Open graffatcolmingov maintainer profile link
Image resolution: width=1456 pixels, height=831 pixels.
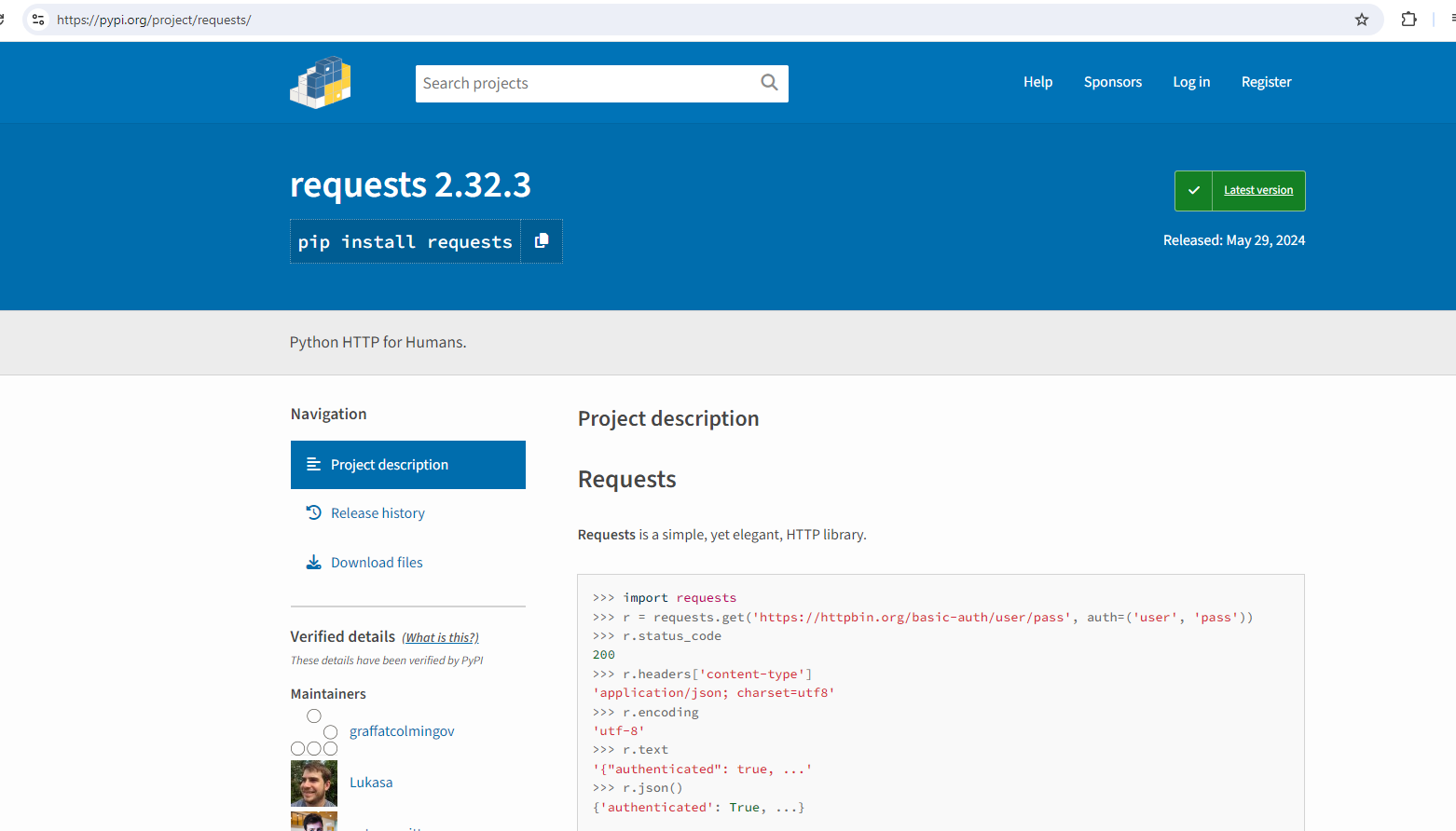pos(402,731)
